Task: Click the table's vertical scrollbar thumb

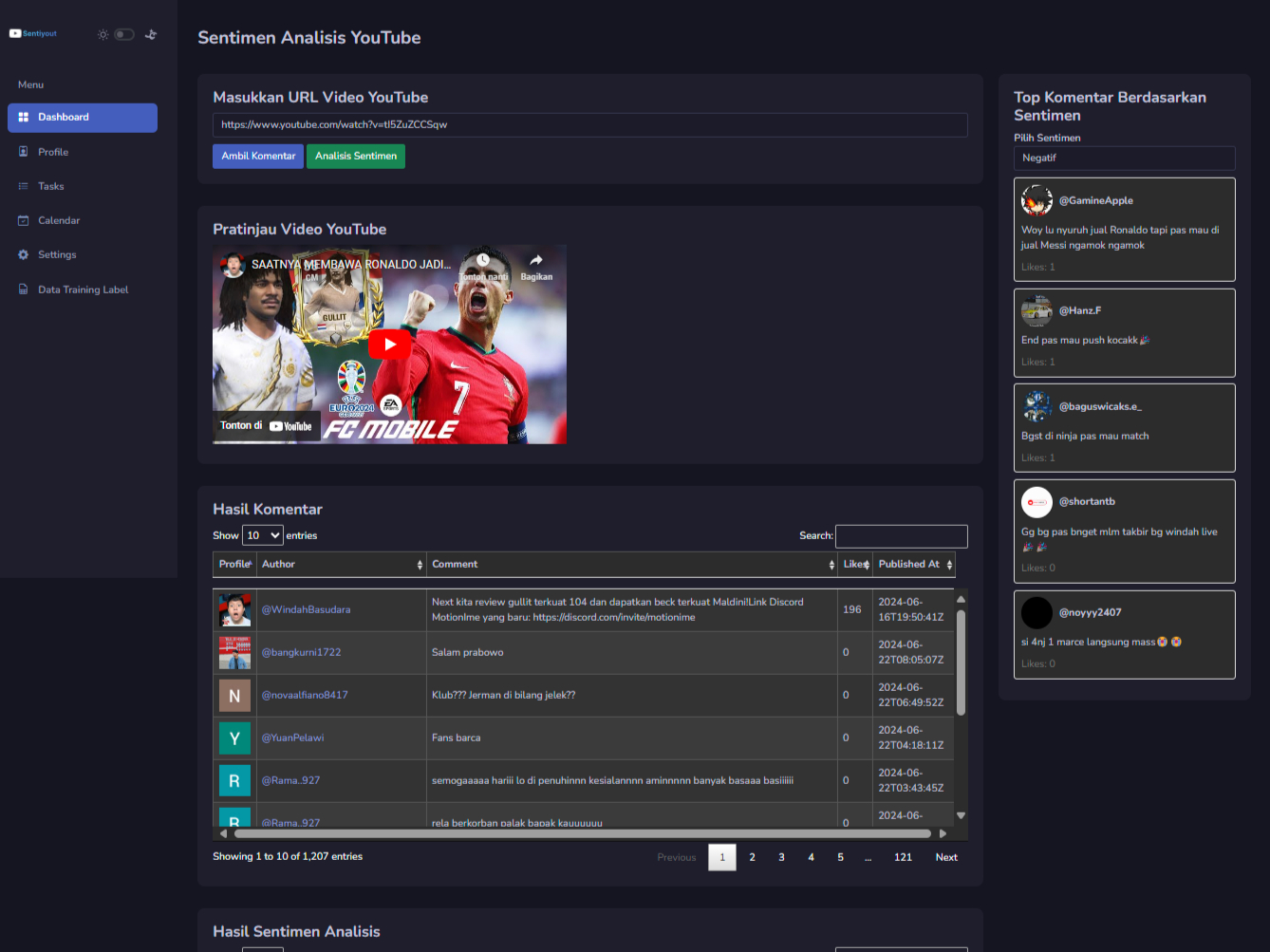Action: coord(961,663)
